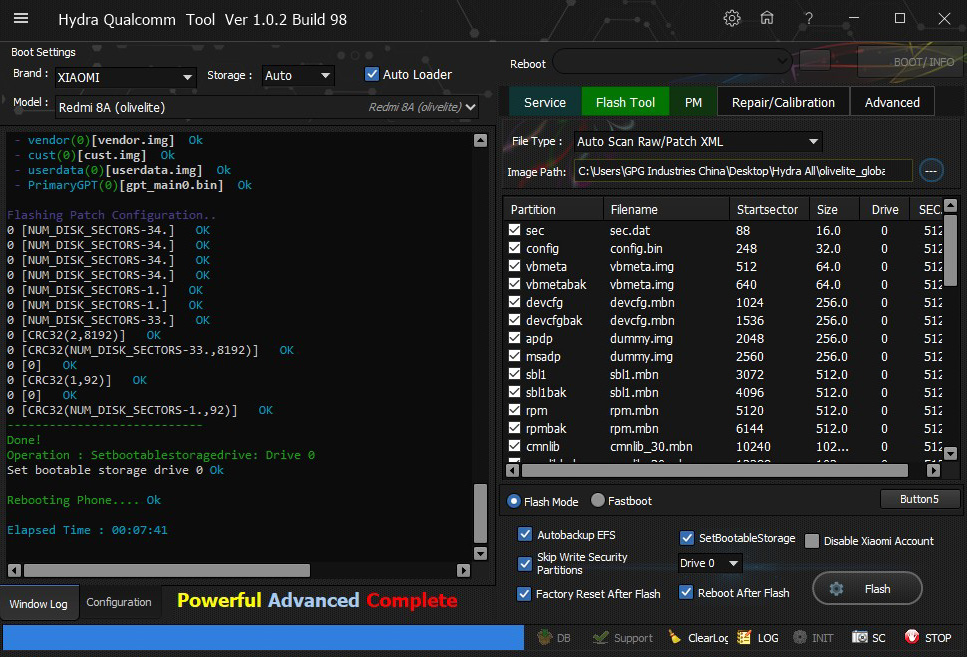This screenshot has width=967, height=657.
Task: Sort by Partition column header
Action: (x=553, y=209)
